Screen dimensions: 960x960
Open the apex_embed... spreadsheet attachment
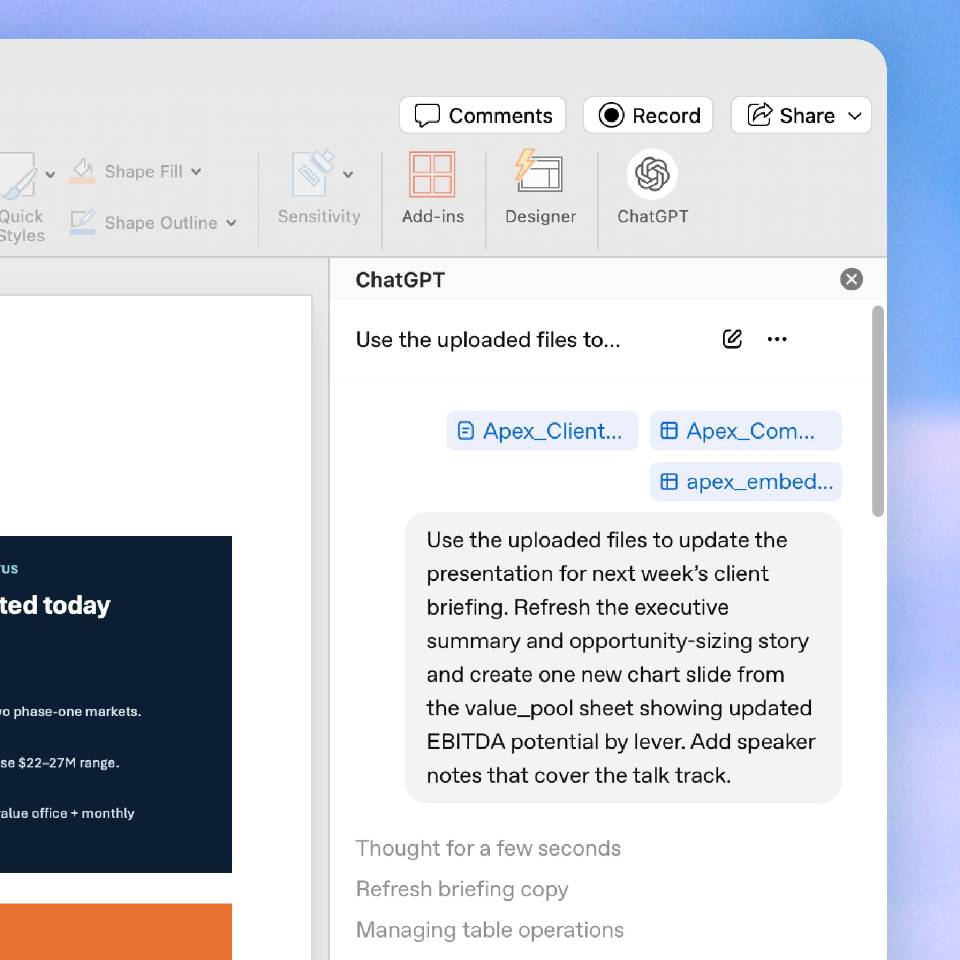click(x=745, y=482)
